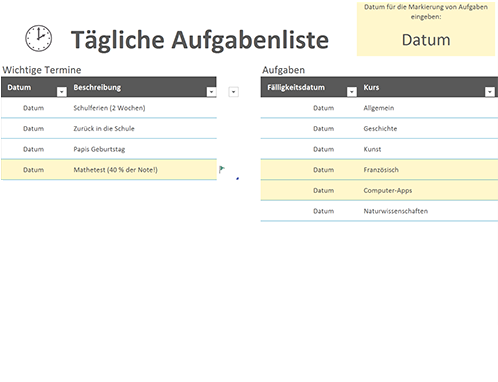The image size is (498, 382).
Task: Open the Kurs column filter dropdown
Action: (490, 92)
